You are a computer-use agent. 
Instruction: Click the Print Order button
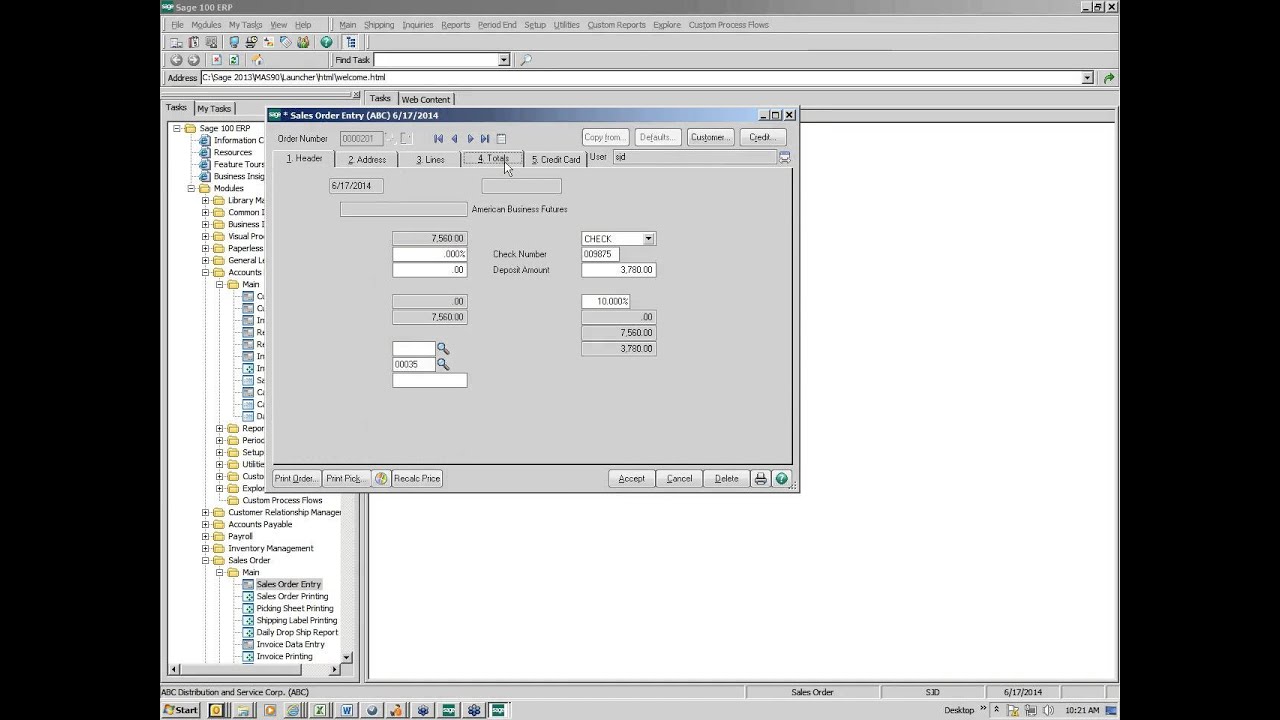[297, 479]
